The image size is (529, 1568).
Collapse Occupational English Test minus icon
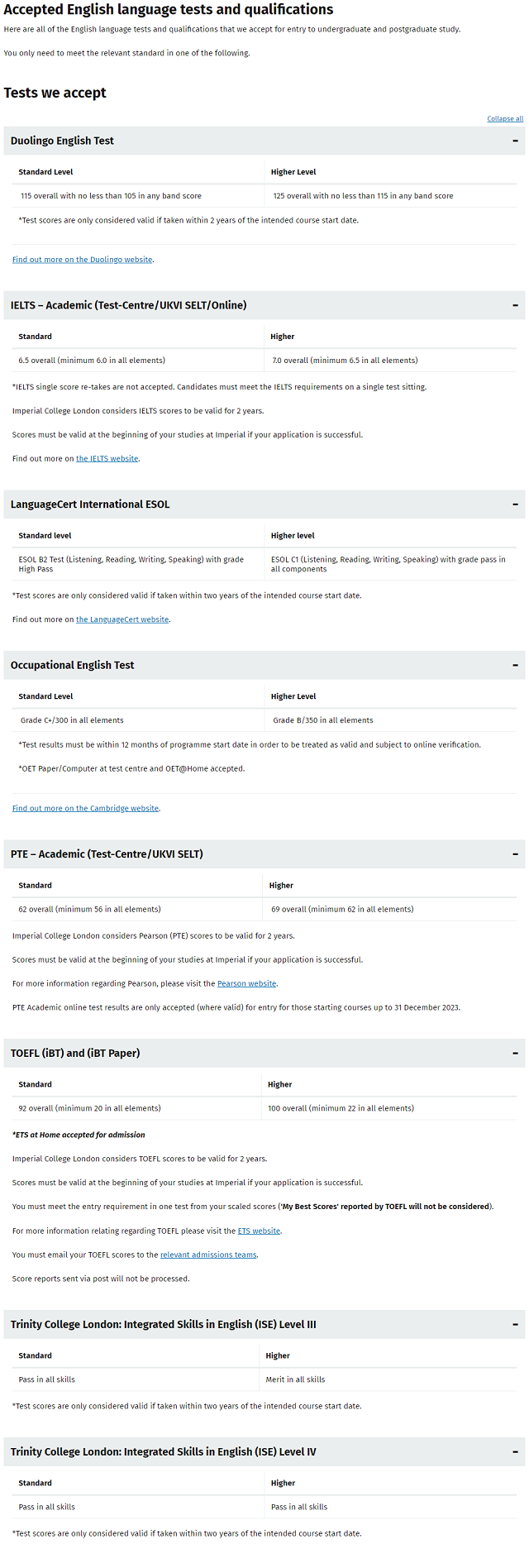pyautogui.click(x=515, y=665)
